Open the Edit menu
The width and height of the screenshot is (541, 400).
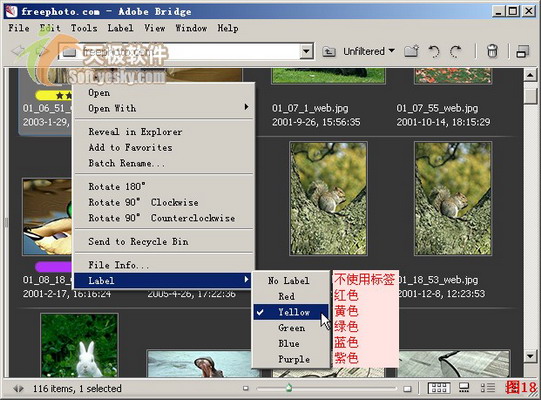[50, 28]
